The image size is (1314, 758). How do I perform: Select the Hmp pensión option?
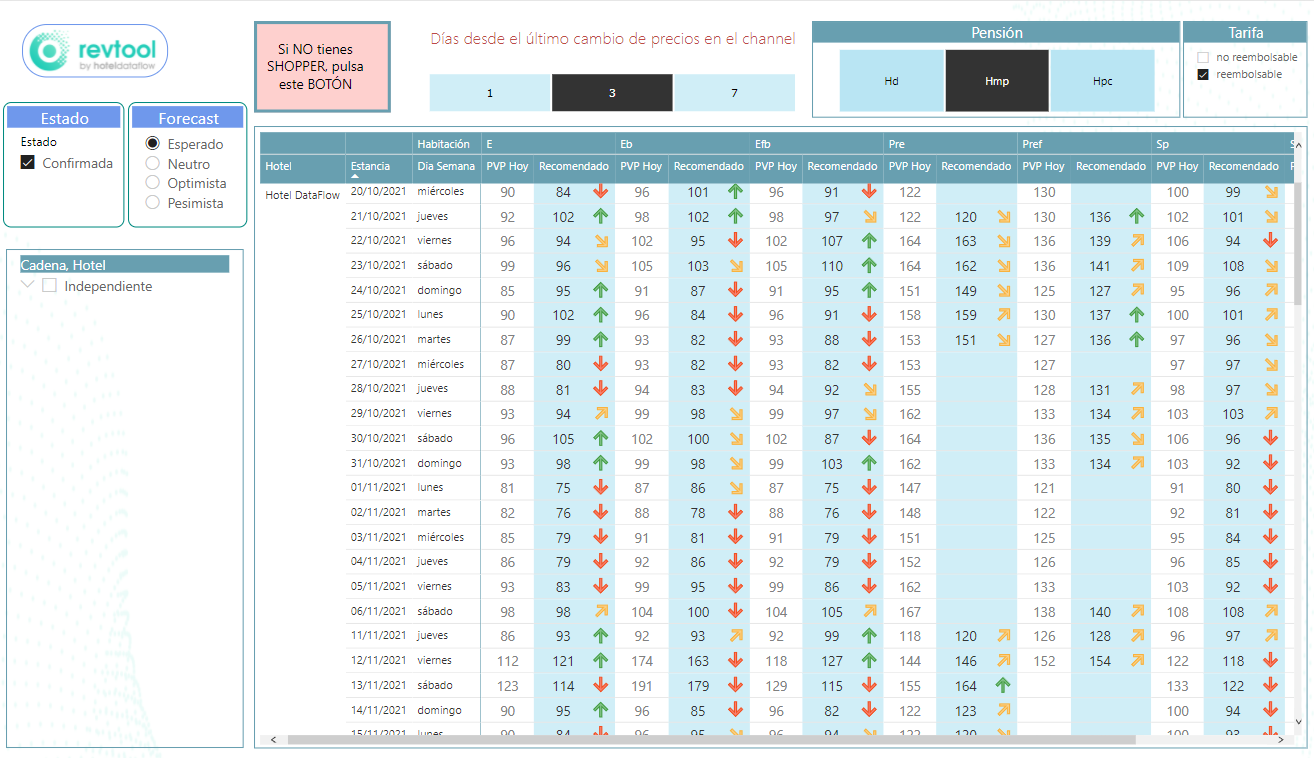click(x=997, y=81)
